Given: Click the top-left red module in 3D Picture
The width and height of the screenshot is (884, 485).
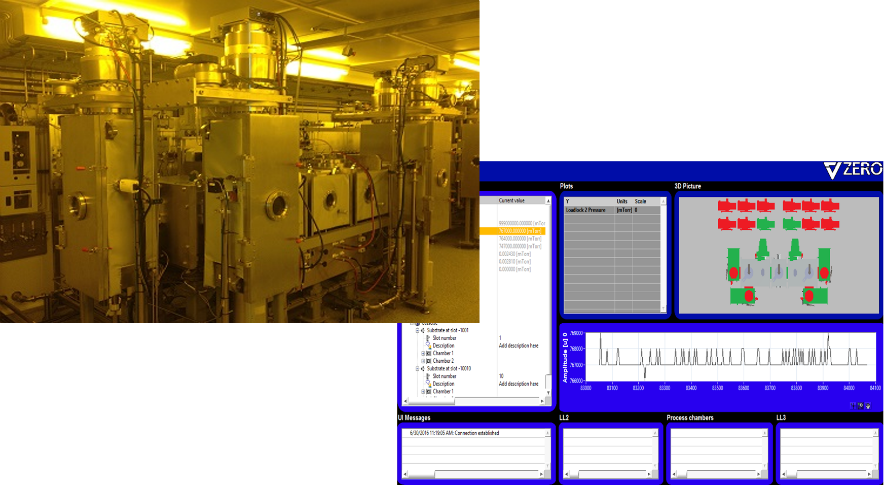Looking at the screenshot, I should click(x=727, y=205).
